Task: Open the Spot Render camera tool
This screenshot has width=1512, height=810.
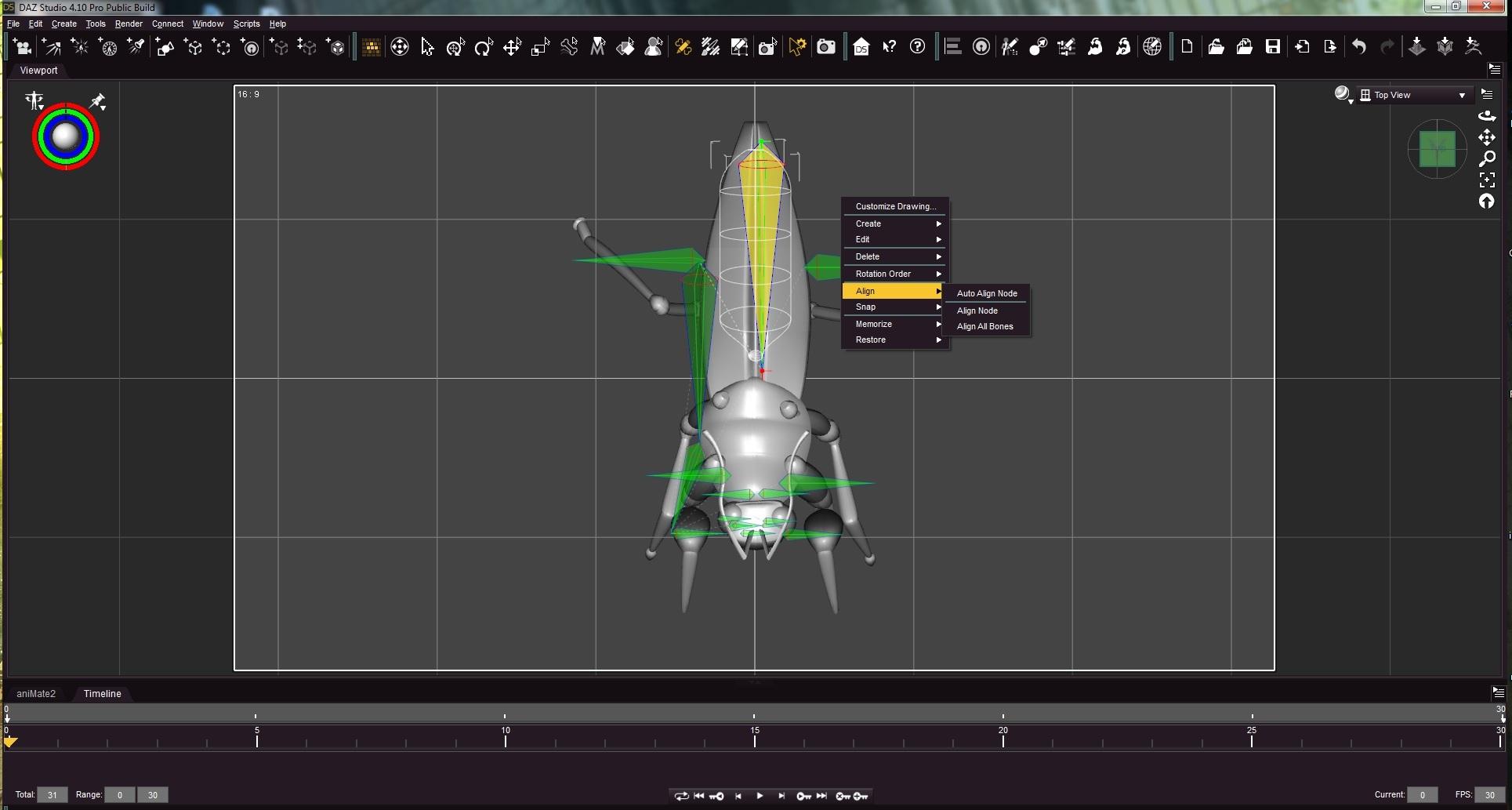Action: tap(767, 47)
